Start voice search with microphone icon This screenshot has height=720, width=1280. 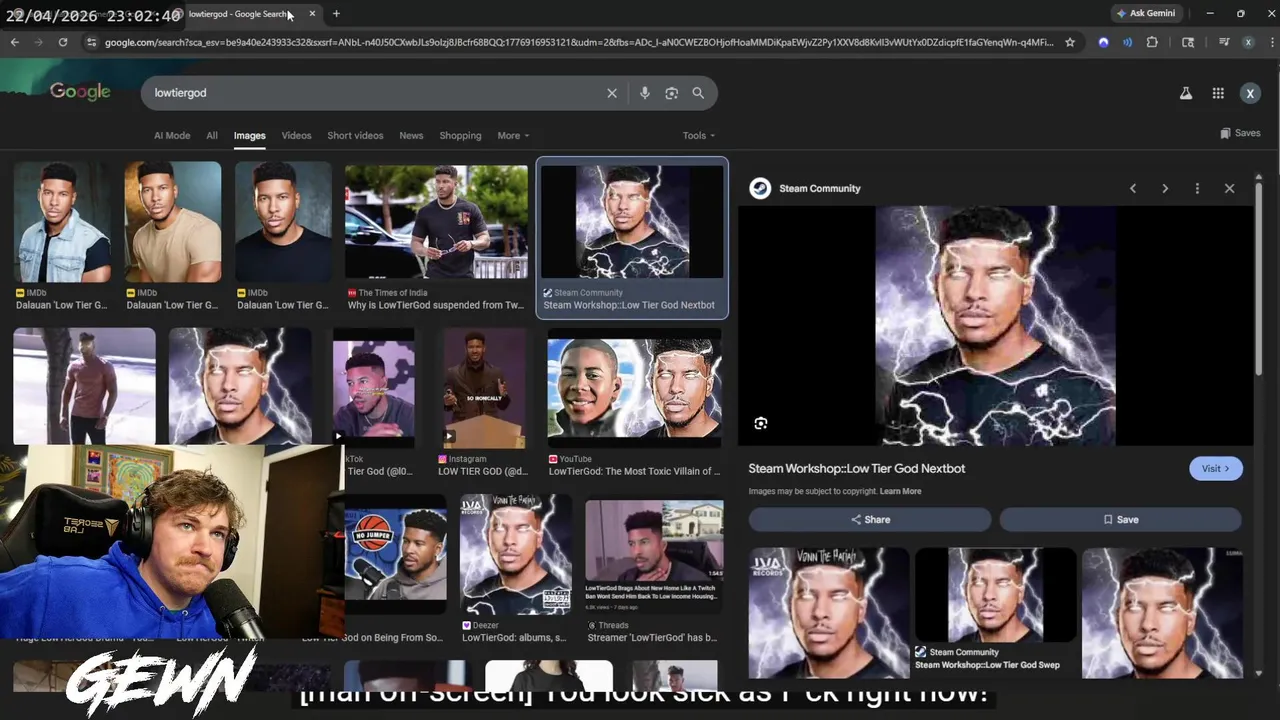644,93
